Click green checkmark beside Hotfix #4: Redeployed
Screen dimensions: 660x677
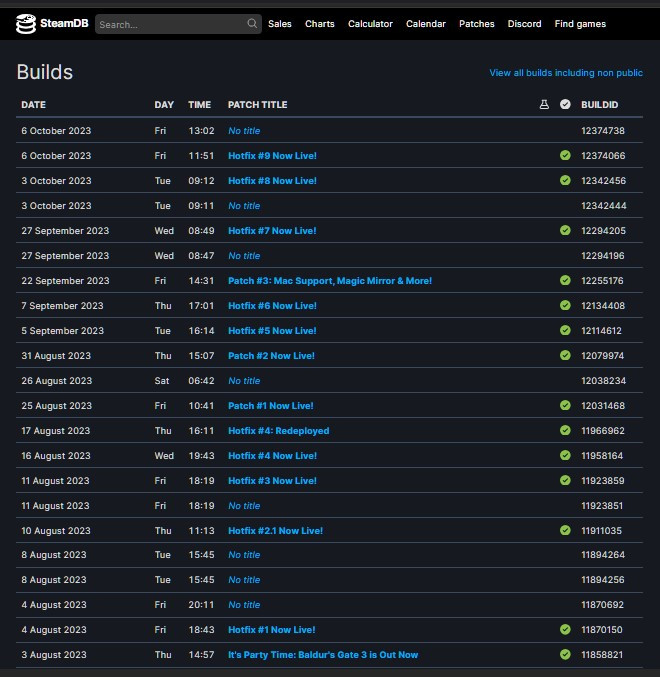565,431
